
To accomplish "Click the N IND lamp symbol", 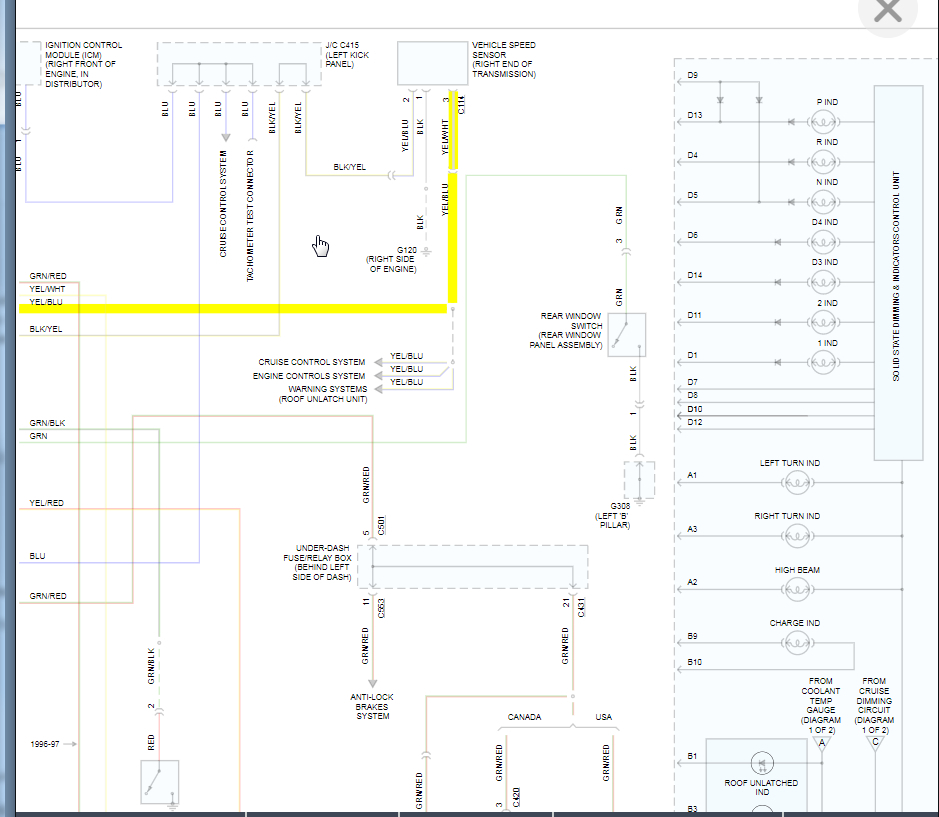I will coord(823,202).
